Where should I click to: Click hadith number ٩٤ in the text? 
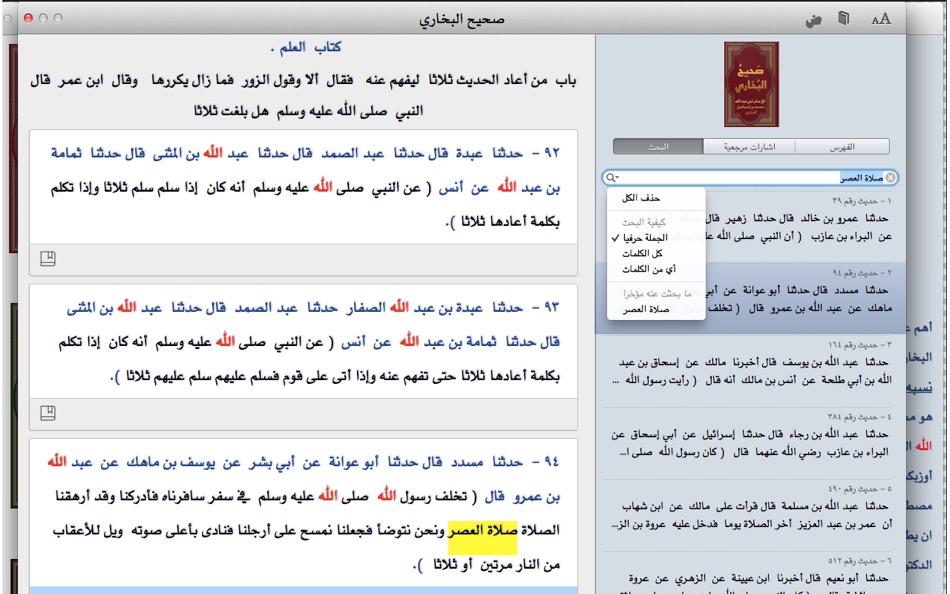coord(551,462)
